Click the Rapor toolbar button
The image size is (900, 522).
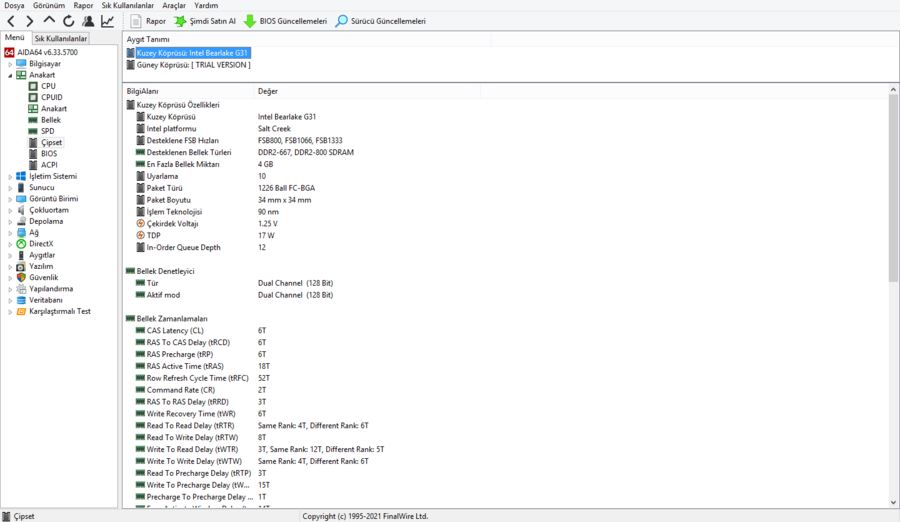pos(148,21)
